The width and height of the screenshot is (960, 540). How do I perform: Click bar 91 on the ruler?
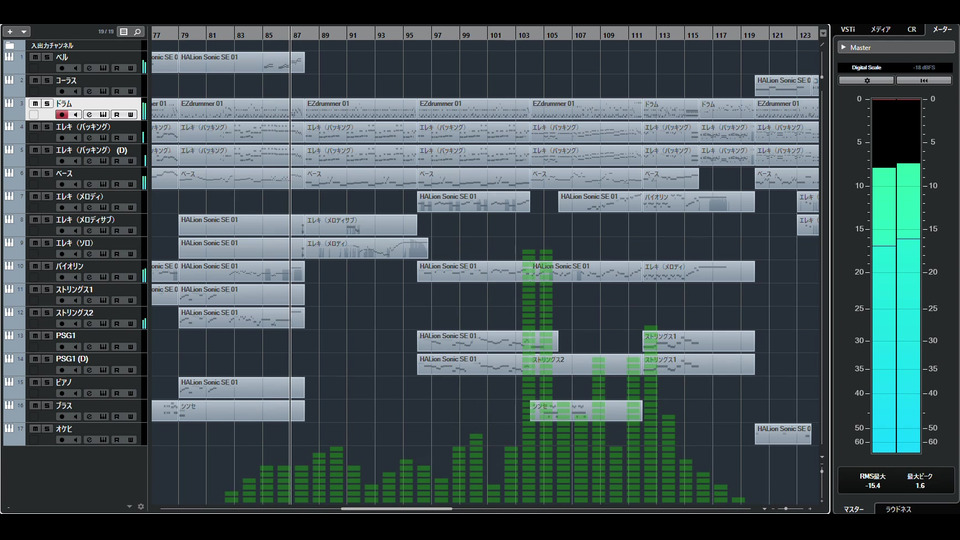pos(353,35)
